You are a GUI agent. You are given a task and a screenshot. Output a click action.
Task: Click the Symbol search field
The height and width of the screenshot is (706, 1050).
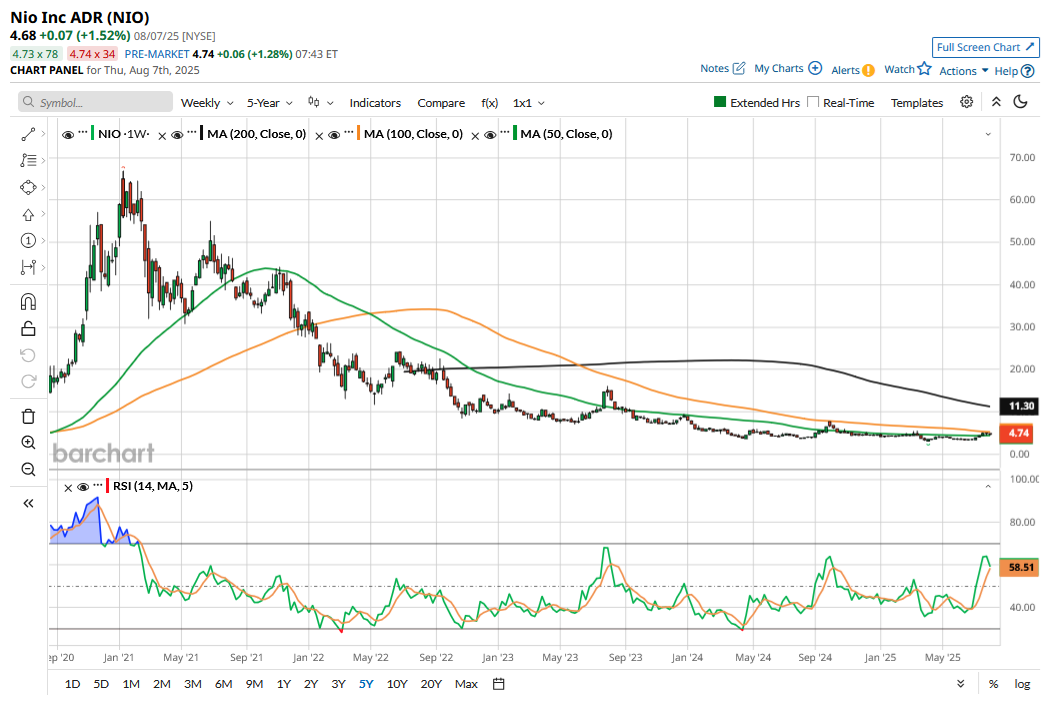95,102
